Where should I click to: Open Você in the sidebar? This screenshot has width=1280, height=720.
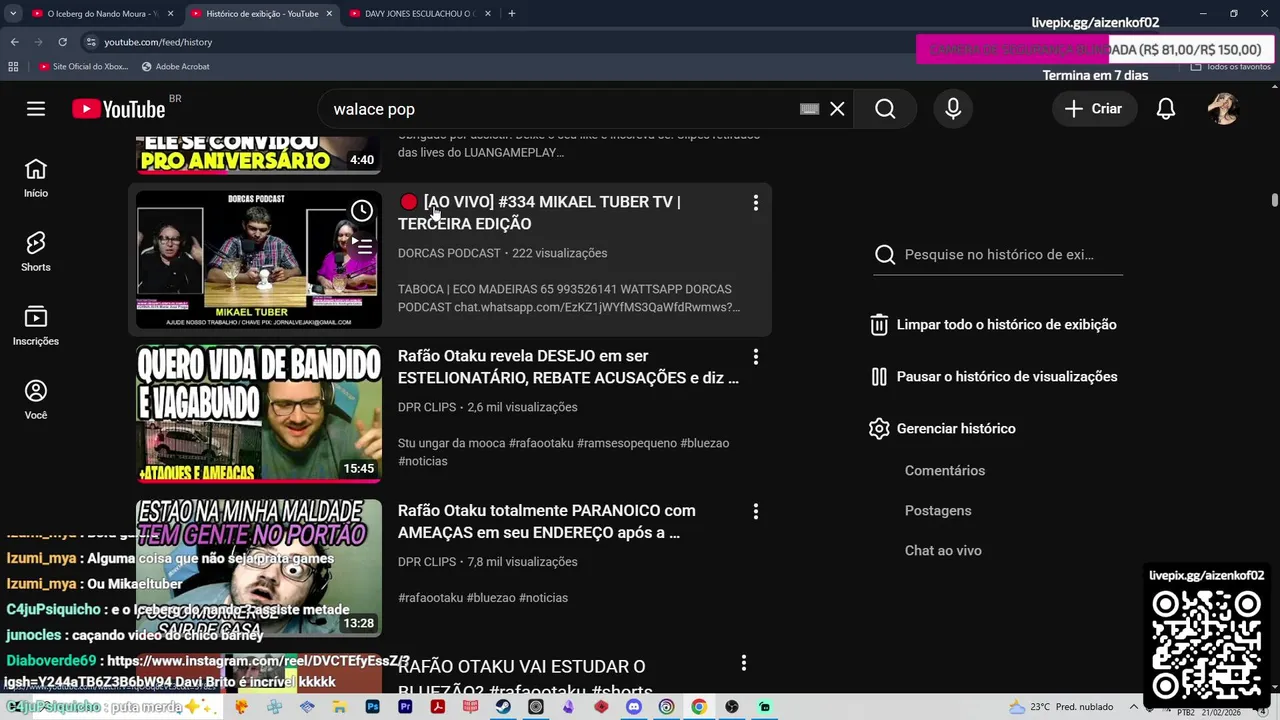coord(36,401)
